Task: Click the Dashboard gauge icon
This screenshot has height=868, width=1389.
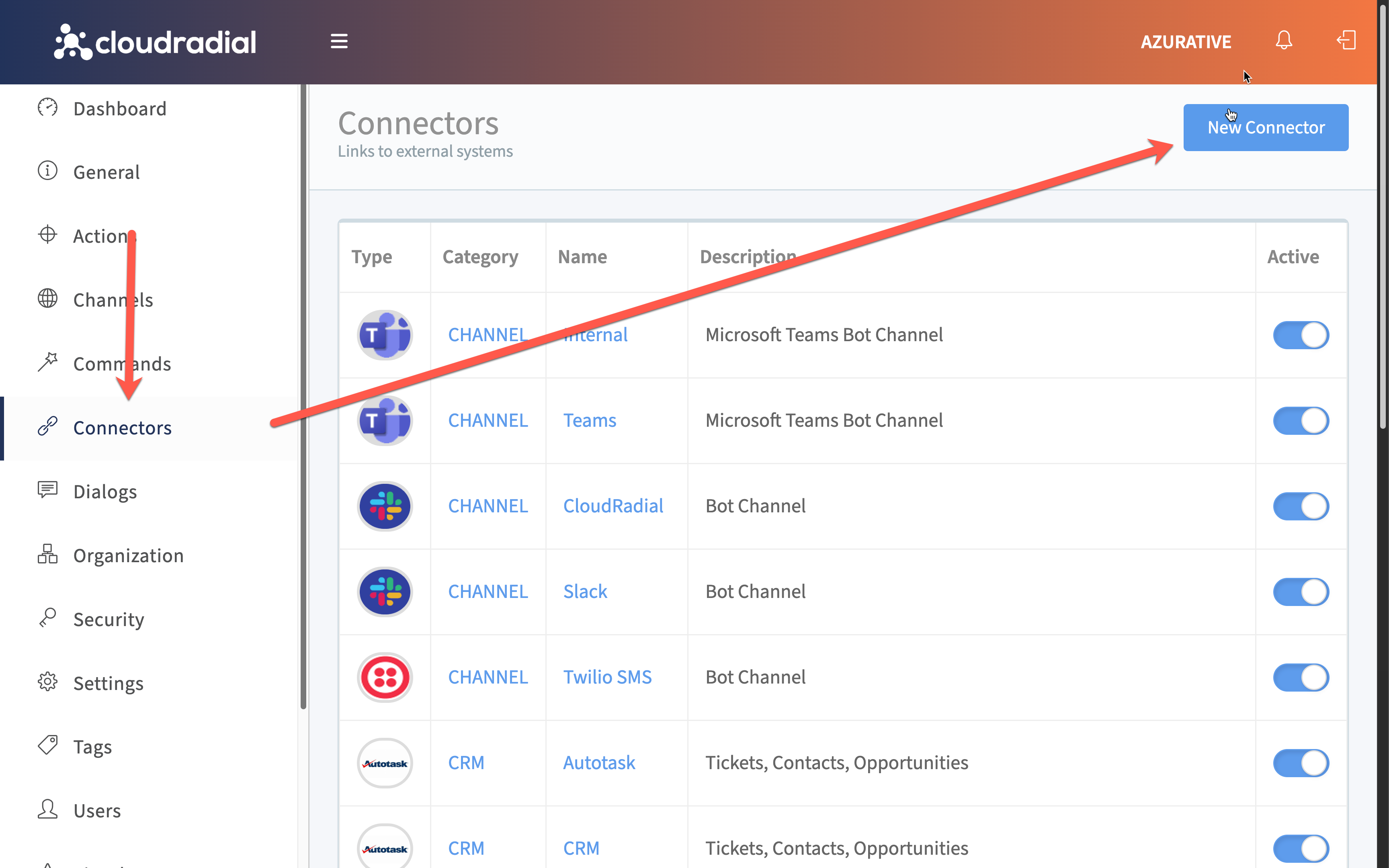Action: coord(48,108)
